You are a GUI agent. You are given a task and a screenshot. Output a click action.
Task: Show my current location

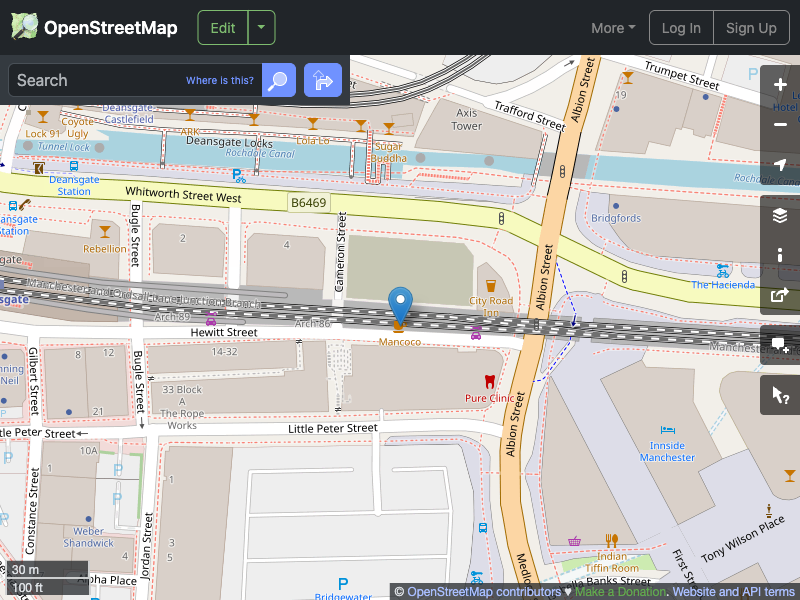tap(780, 167)
